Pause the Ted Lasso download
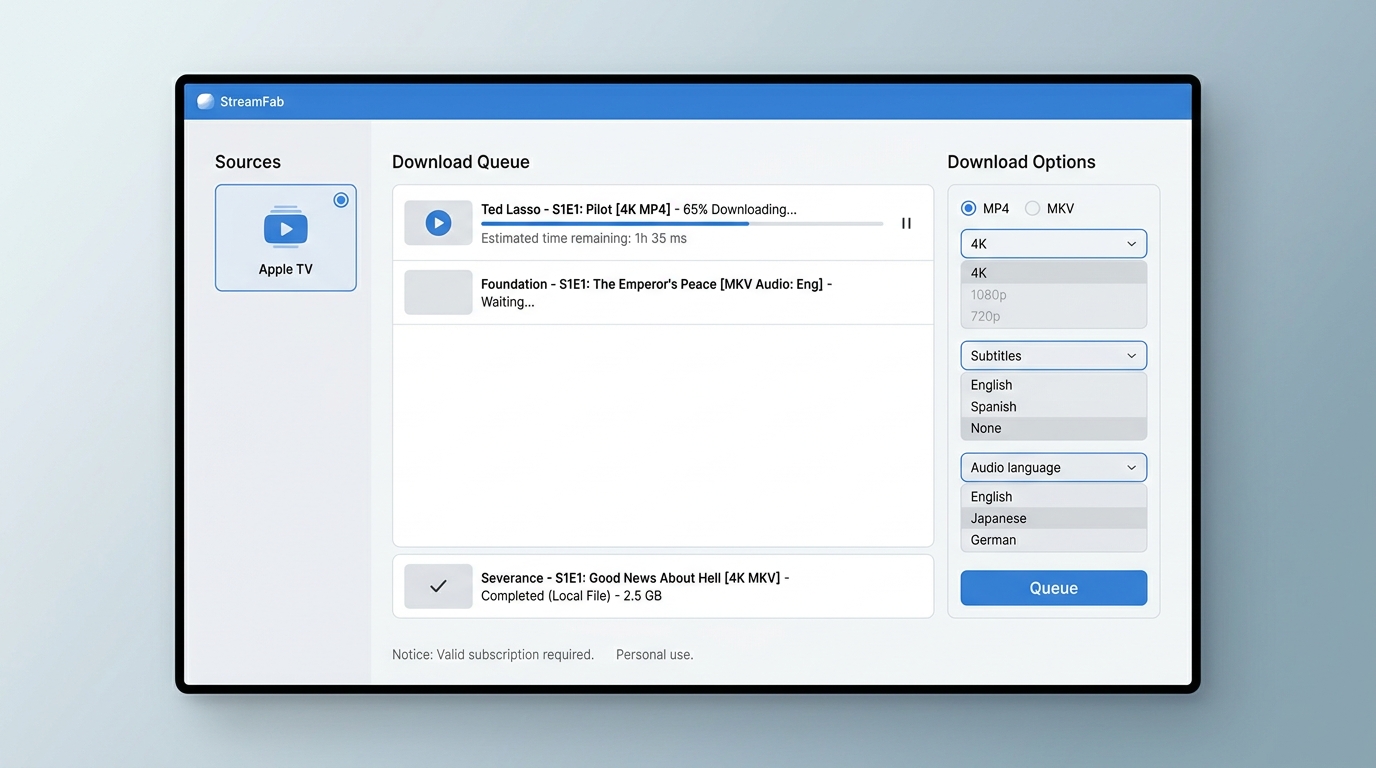The height and width of the screenshot is (768, 1376). pos(906,223)
